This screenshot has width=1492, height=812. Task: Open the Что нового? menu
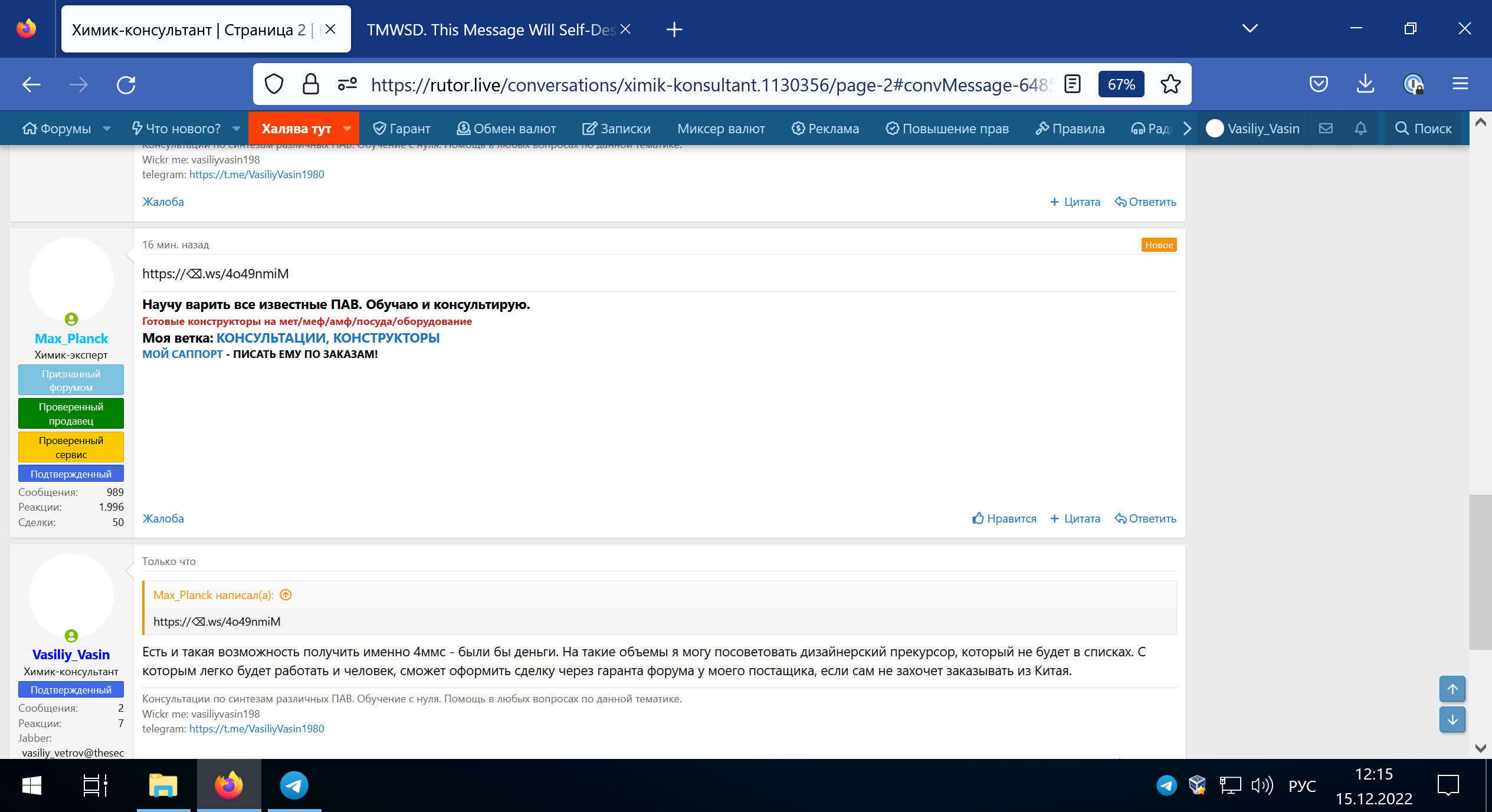point(176,129)
